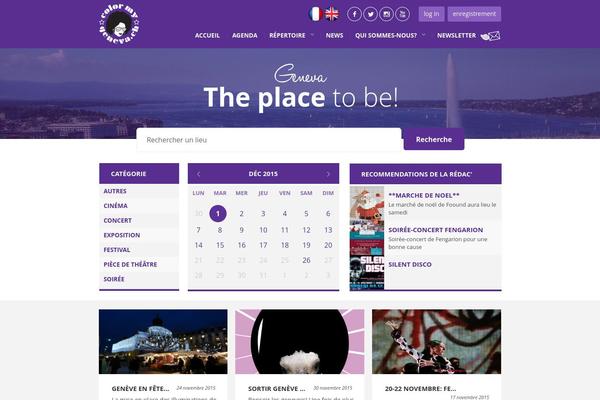The height and width of the screenshot is (400, 600).
Task: Open the News menu item
Action: click(334, 35)
